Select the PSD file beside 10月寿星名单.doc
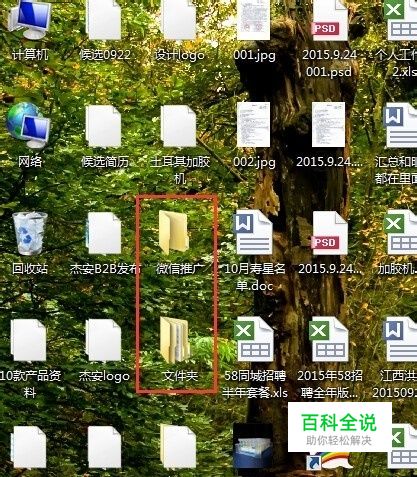 [x=330, y=233]
